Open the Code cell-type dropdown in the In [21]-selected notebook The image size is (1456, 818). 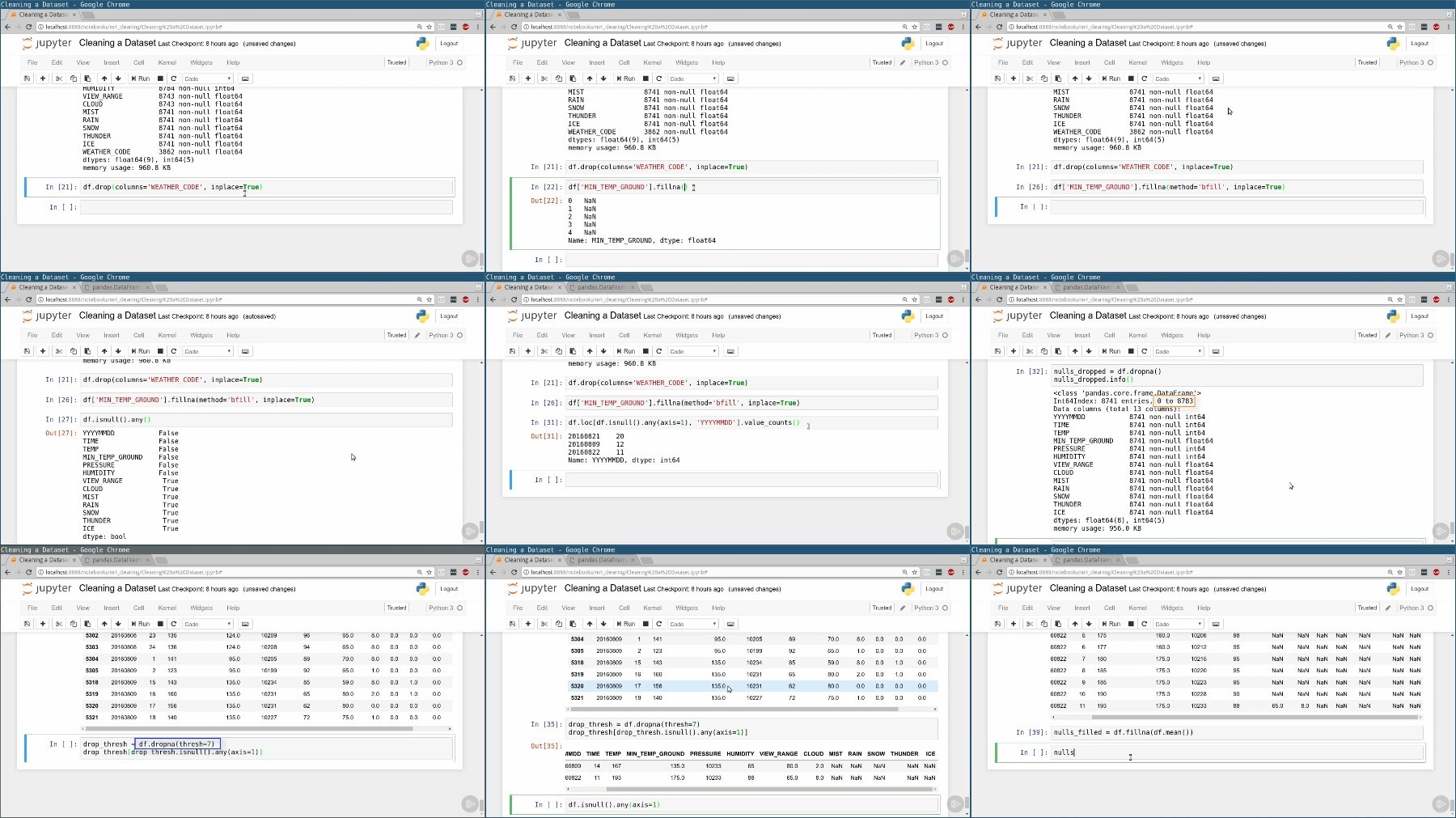pos(208,78)
